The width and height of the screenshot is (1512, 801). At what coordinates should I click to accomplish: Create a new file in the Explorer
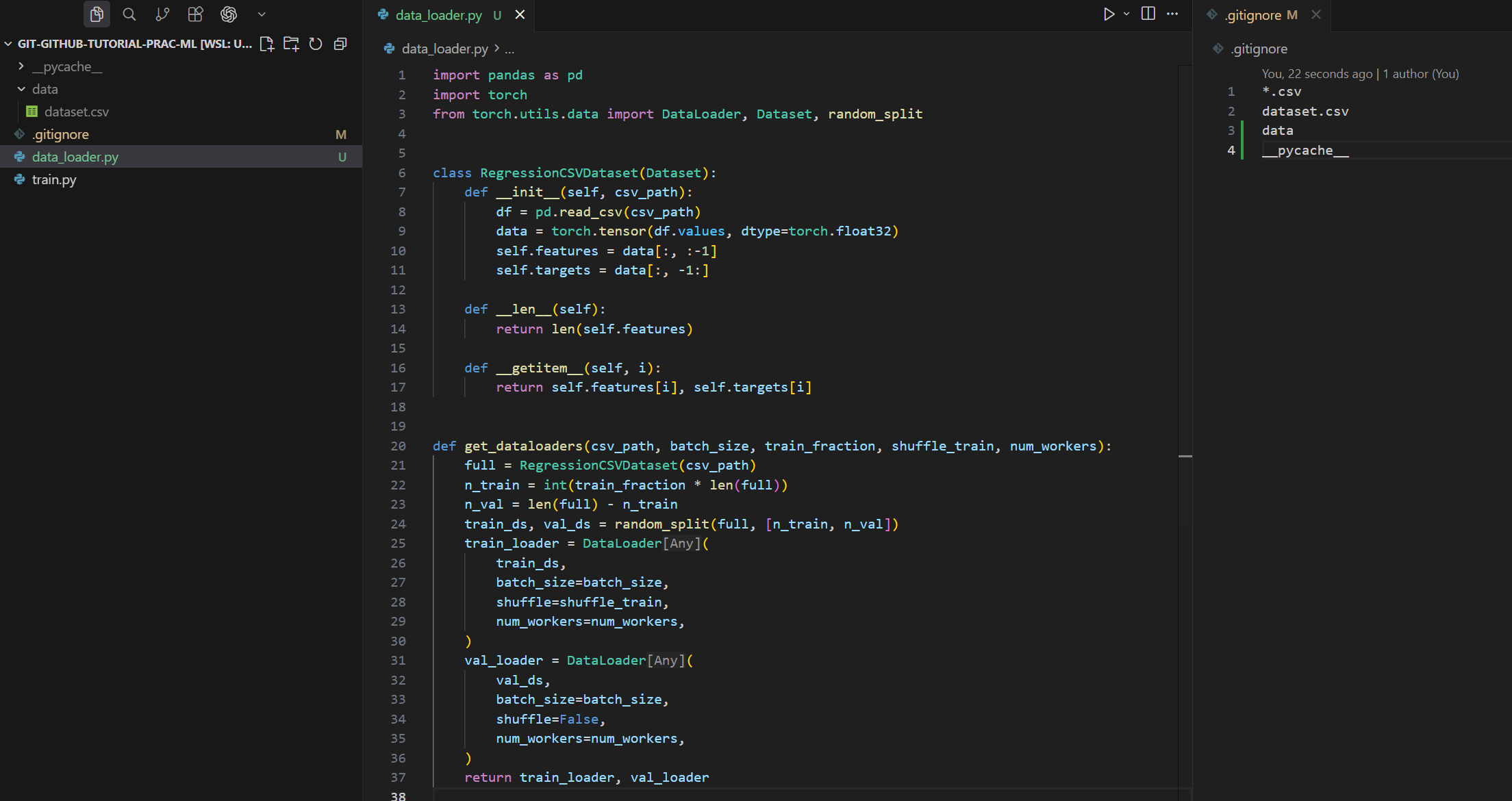click(x=267, y=44)
